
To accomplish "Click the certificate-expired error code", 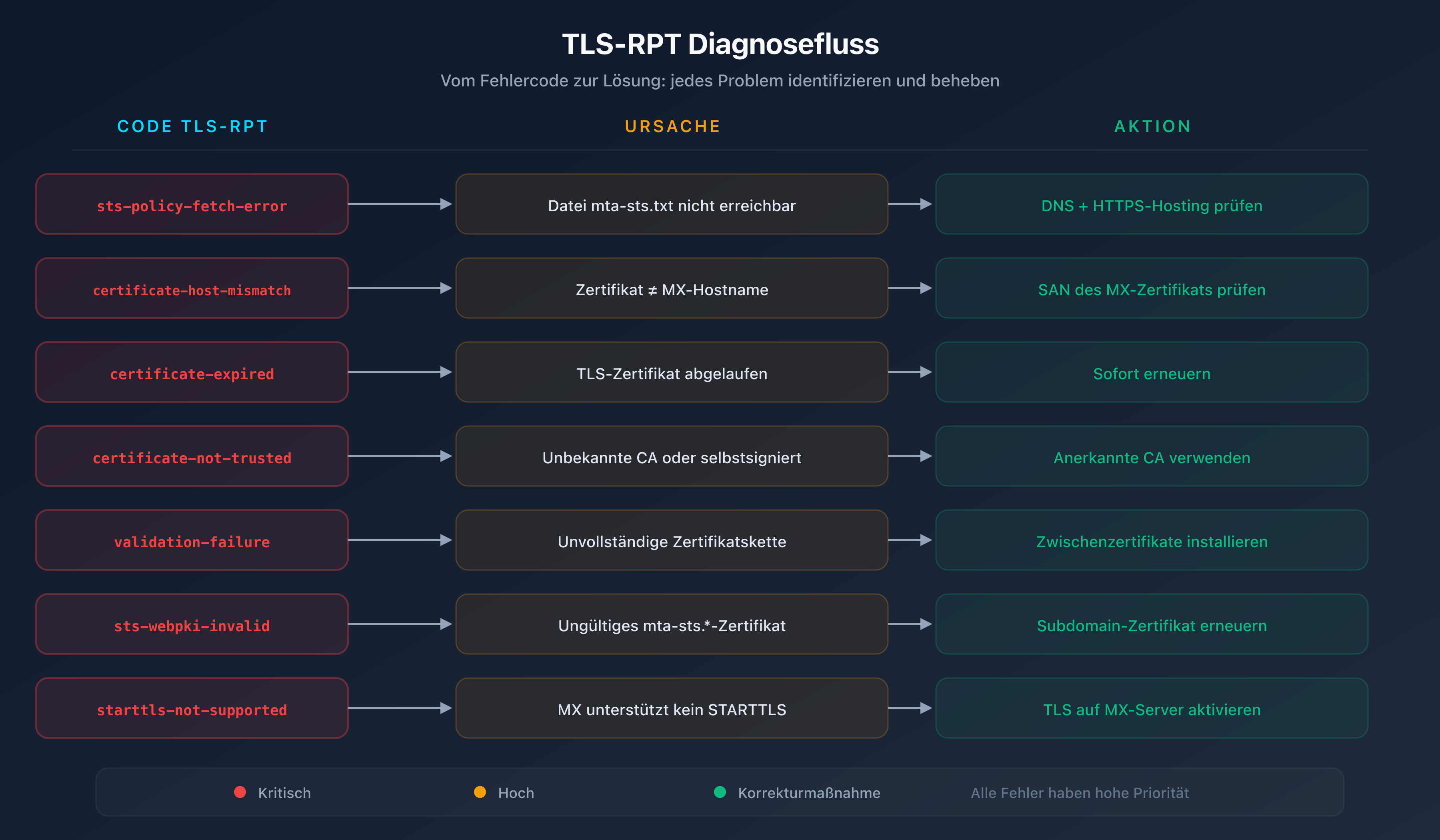I will (192, 372).
